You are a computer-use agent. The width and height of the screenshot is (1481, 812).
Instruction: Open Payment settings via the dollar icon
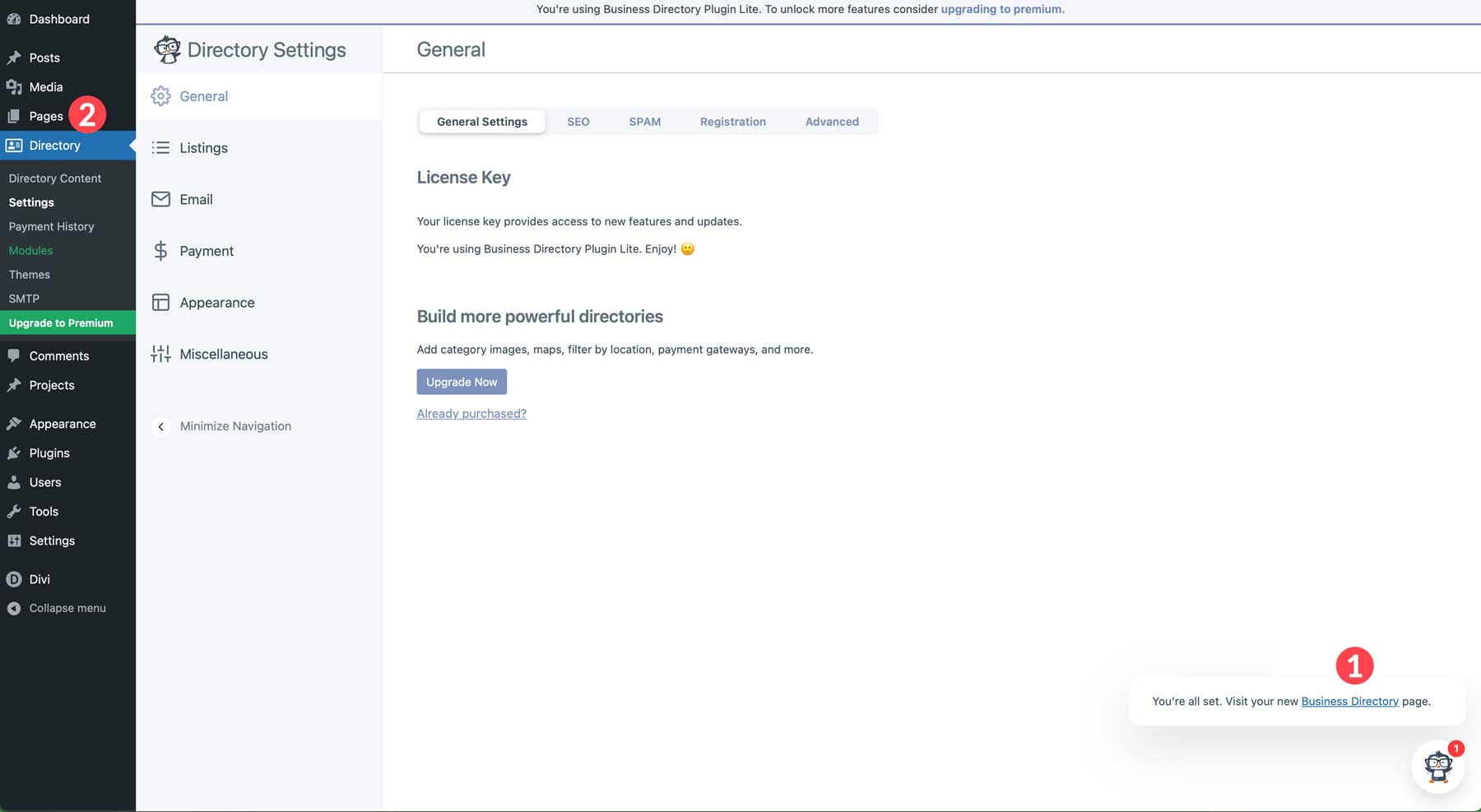click(161, 251)
